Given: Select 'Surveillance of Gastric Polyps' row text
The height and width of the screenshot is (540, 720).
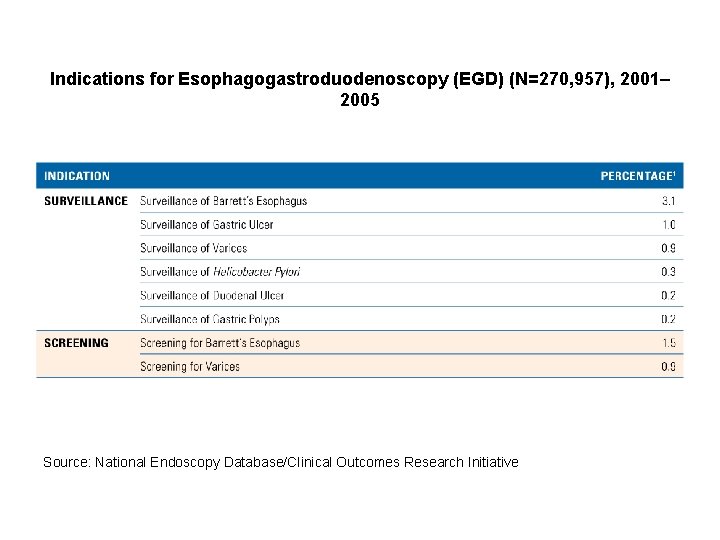Looking at the screenshot, I should click(210, 319).
